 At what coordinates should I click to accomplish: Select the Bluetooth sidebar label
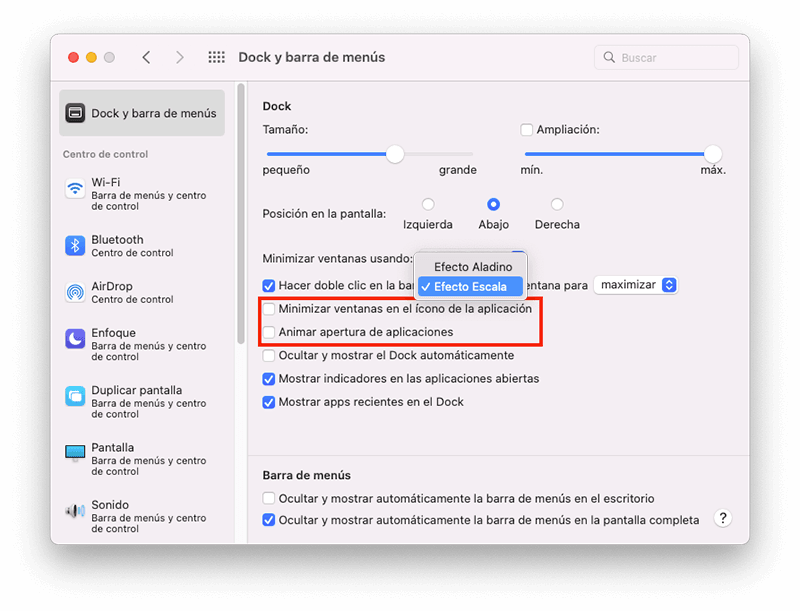pyautogui.click(x=117, y=240)
